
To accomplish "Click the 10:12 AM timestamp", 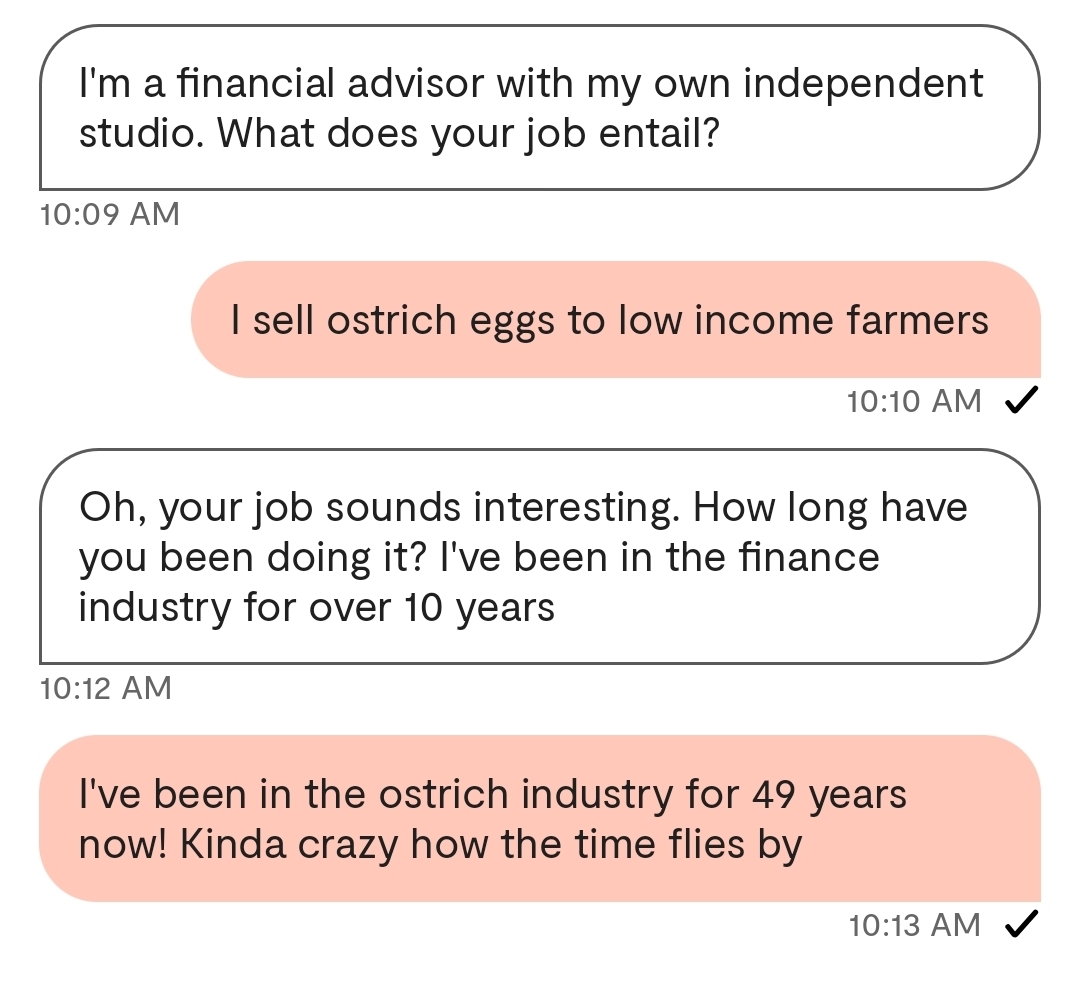I will (x=106, y=688).
